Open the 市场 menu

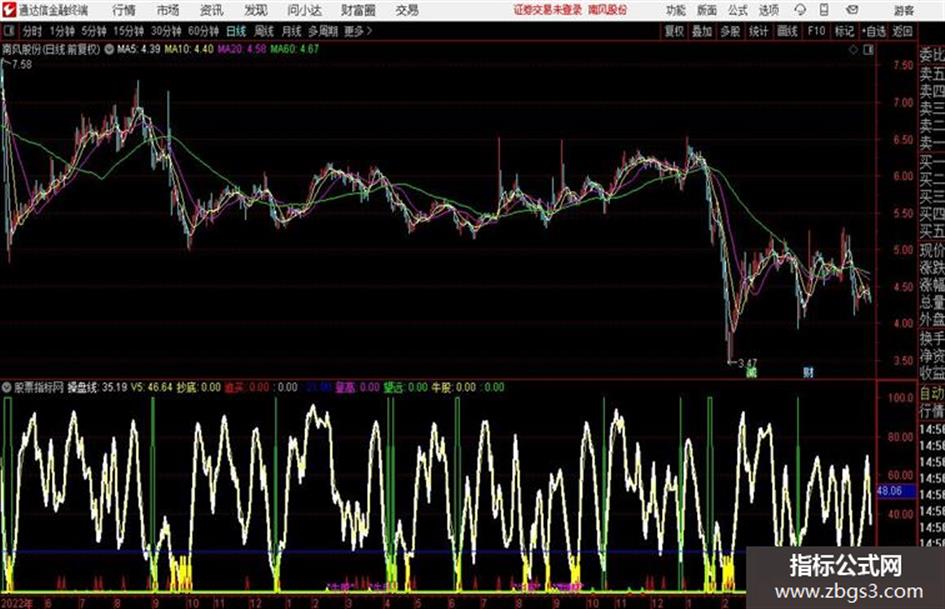click(x=168, y=10)
